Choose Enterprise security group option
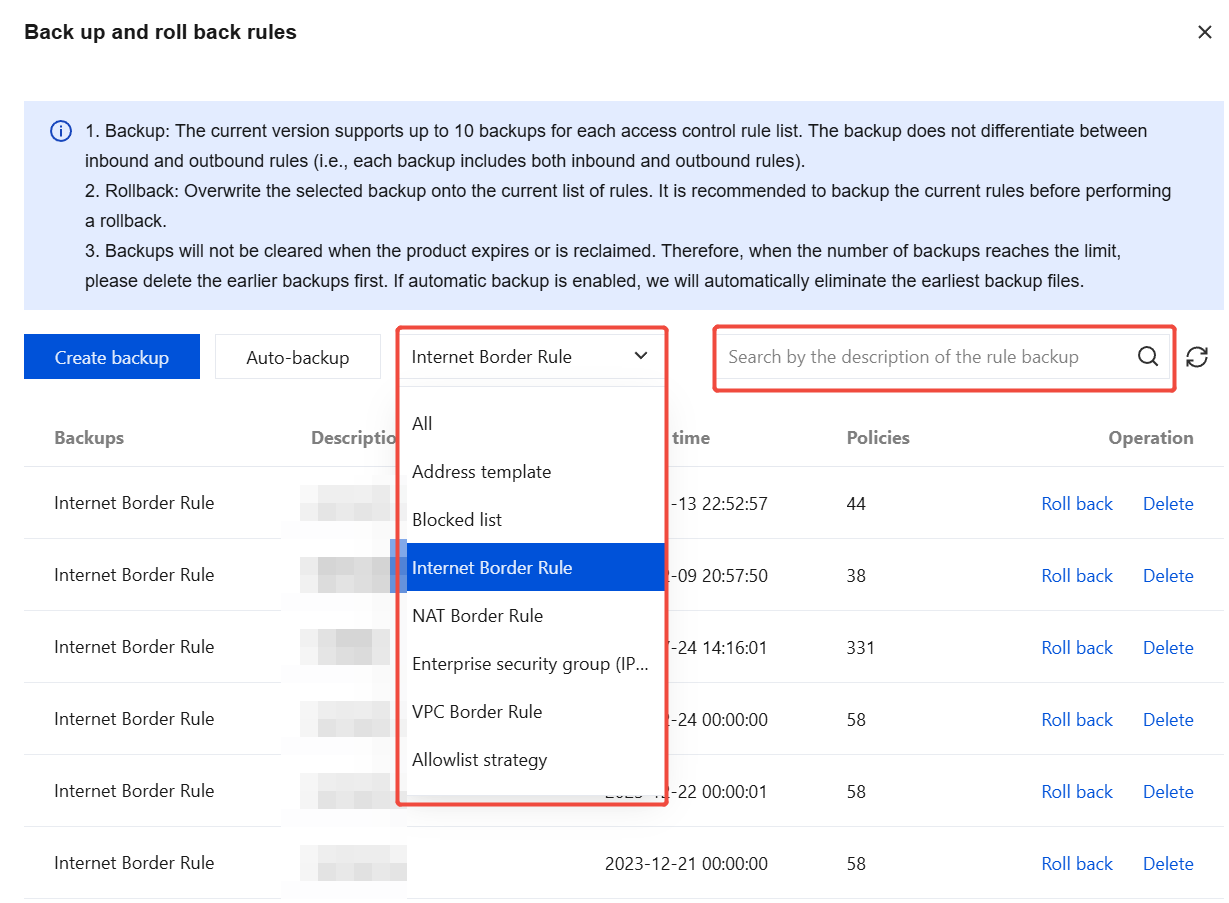This screenshot has width=1229, height=903. point(530,664)
